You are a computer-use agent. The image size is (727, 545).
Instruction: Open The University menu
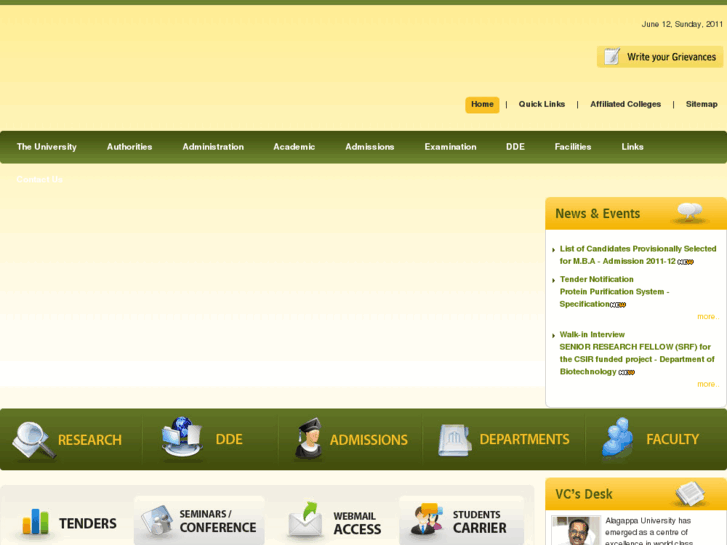click(x=47, y=147)
